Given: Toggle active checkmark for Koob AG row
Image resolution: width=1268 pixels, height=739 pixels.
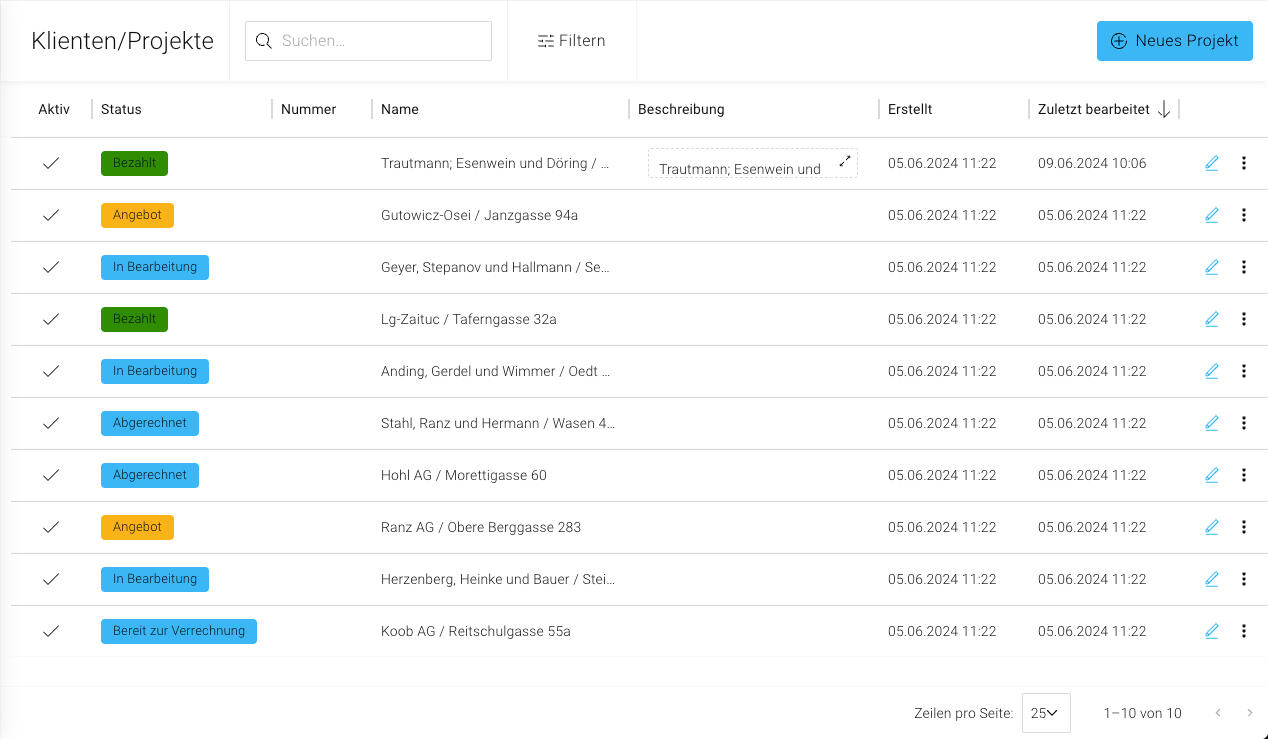Looking at the screenshot, I should [x=51, y=631].
